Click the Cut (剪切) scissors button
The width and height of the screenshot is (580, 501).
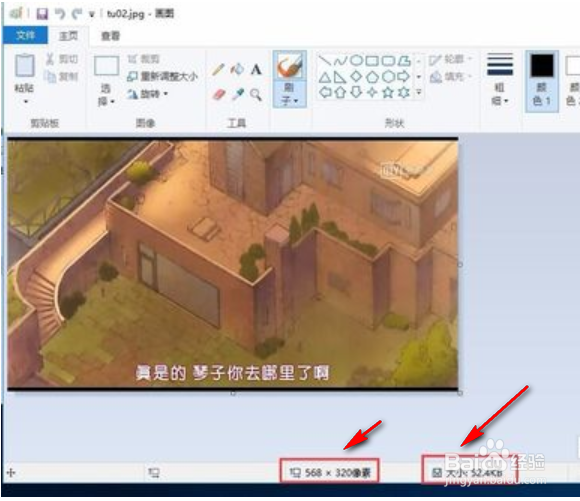[61, 59]
